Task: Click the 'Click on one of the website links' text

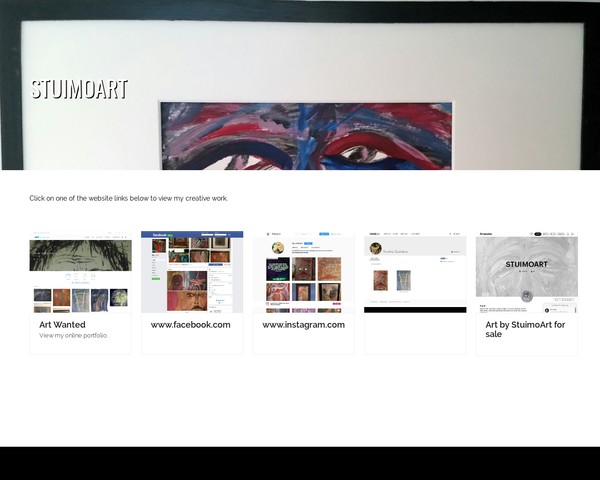Action: click(x=128, y=198)
